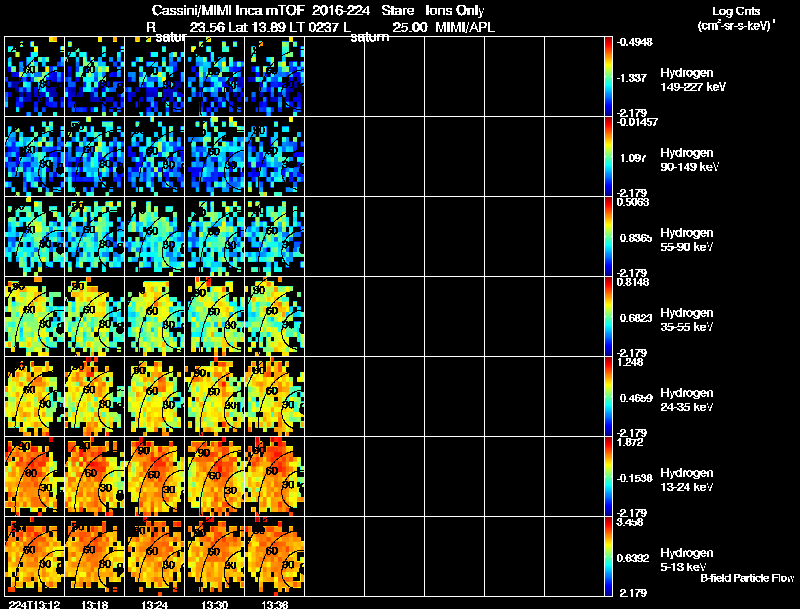800x609 pixels.
Task: Open the 90-149 keV image at 13:18
Action: (95, 157)
